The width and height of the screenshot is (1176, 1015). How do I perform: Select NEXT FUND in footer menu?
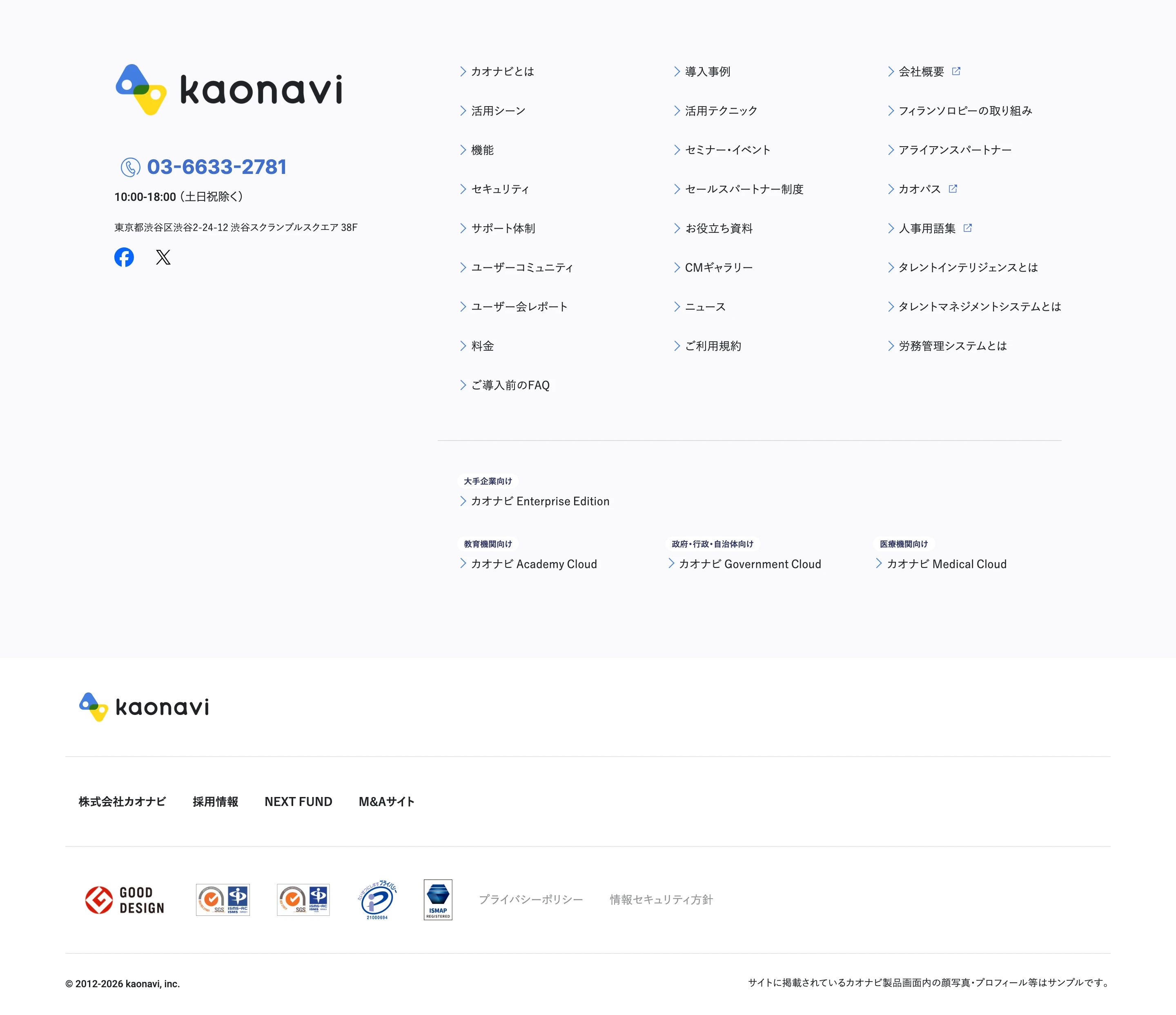(298, 802)
